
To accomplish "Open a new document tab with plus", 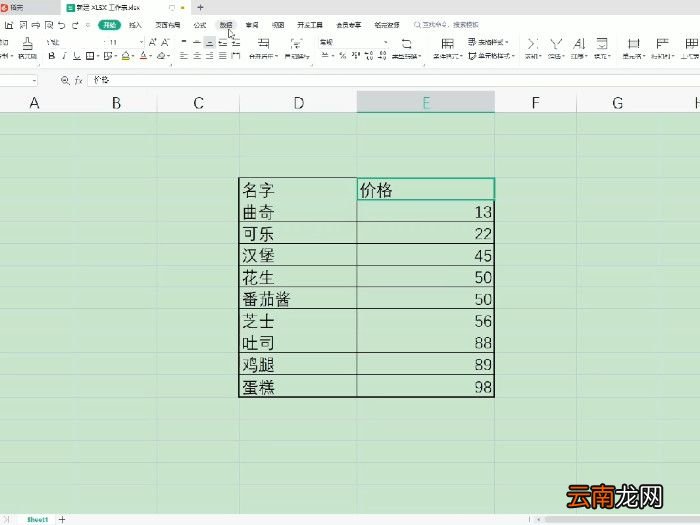I will point(200,7).
